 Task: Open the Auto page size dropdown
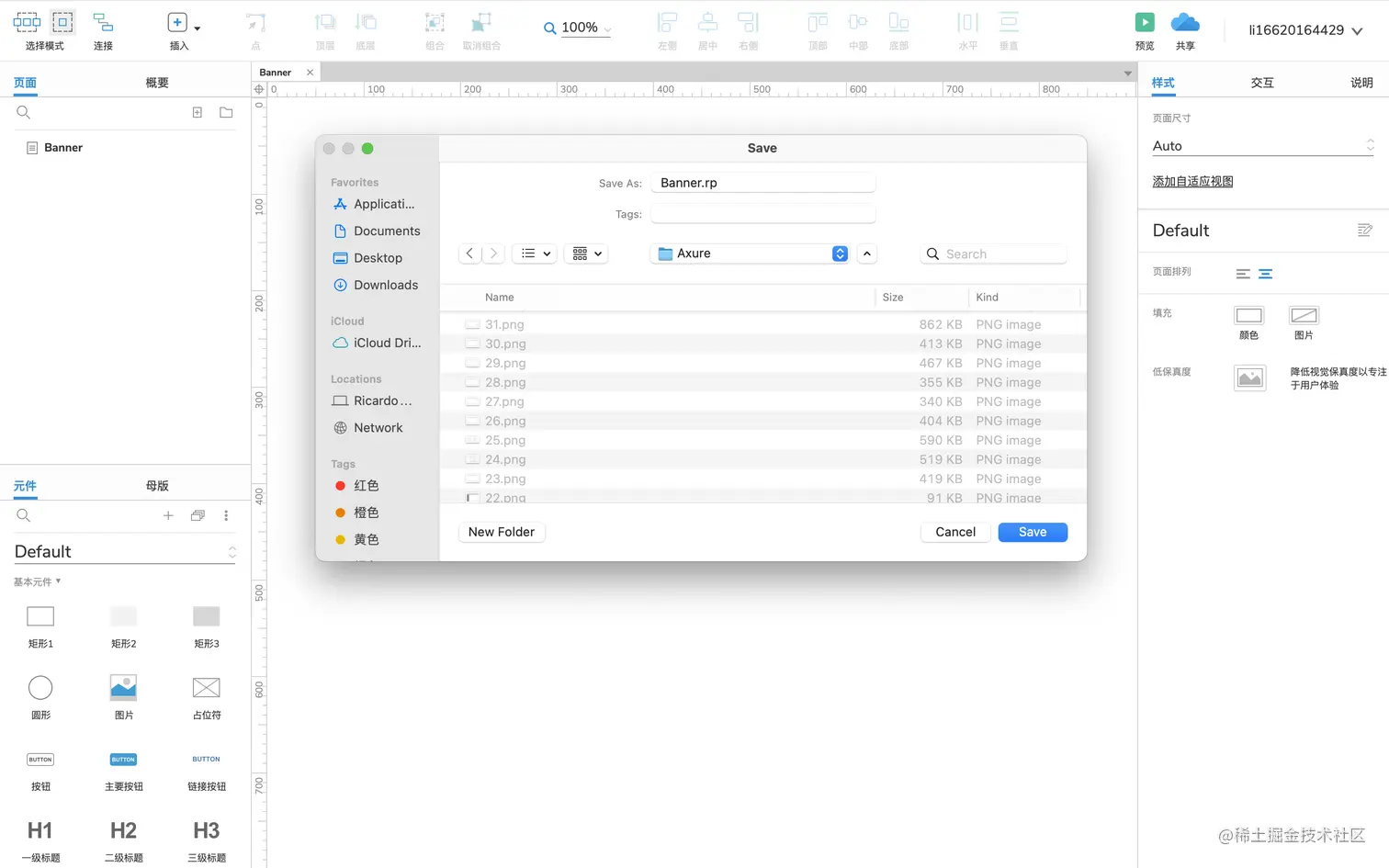[x=1263, y=146]
